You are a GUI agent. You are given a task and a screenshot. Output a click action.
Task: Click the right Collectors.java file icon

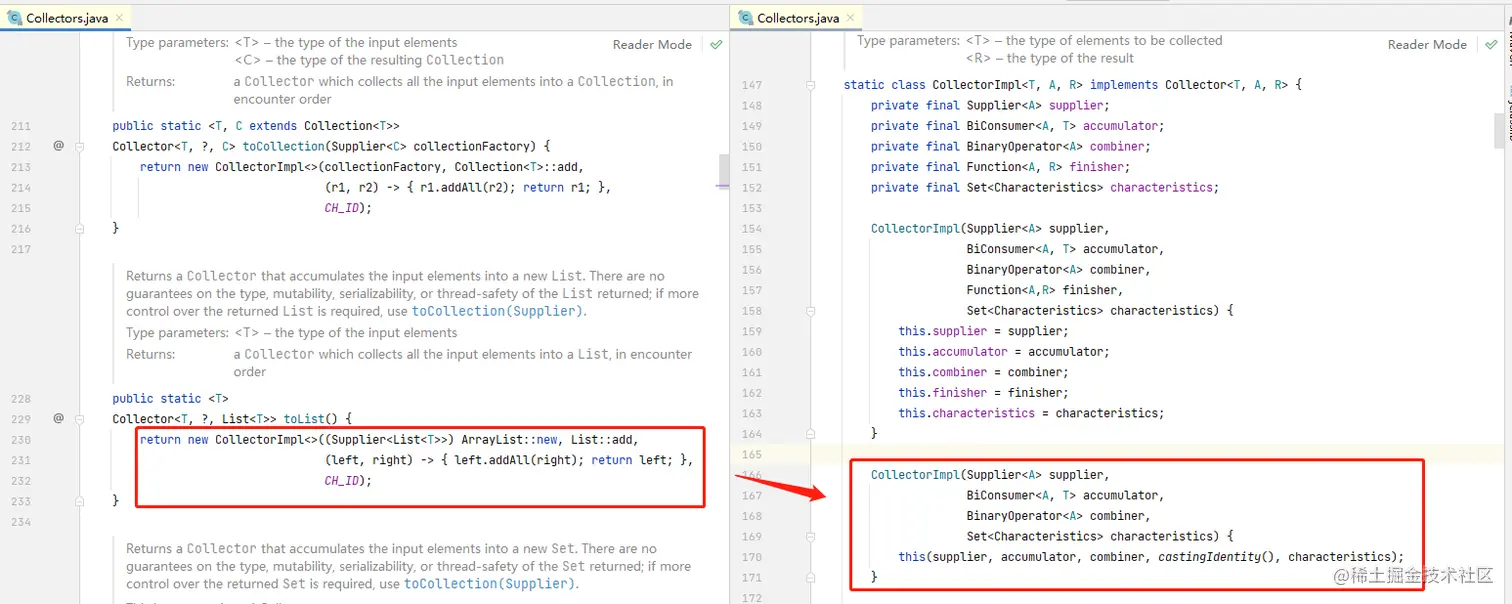point(745,18)
